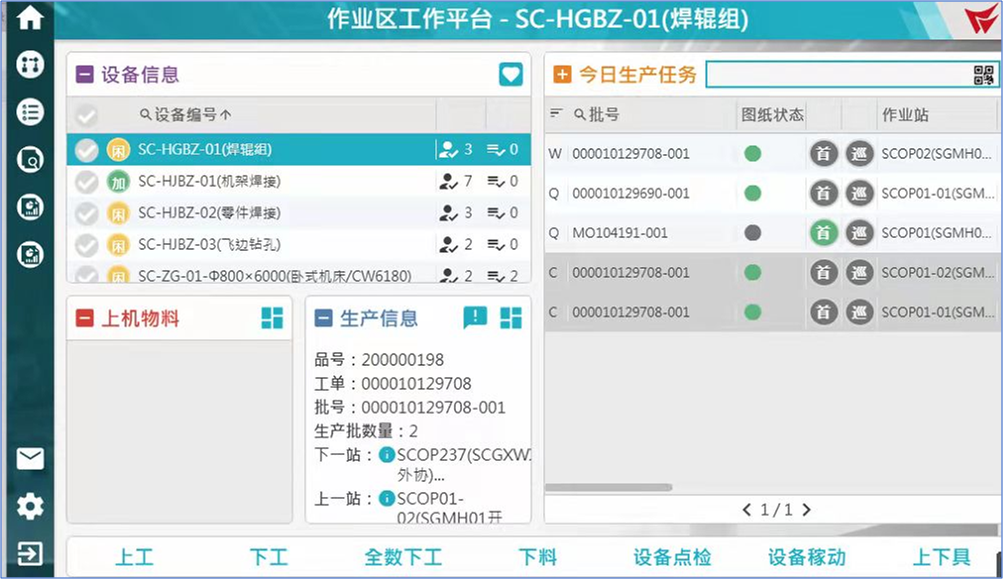Select the 设备点检 item on bottom bar
Screen dimensions: 1003x579
(673, 559)
